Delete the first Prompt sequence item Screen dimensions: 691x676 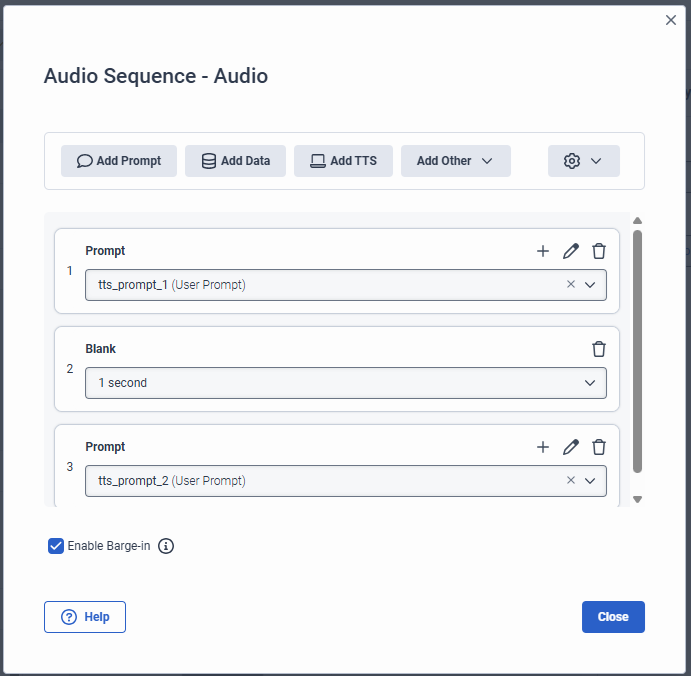coord(599,251)
